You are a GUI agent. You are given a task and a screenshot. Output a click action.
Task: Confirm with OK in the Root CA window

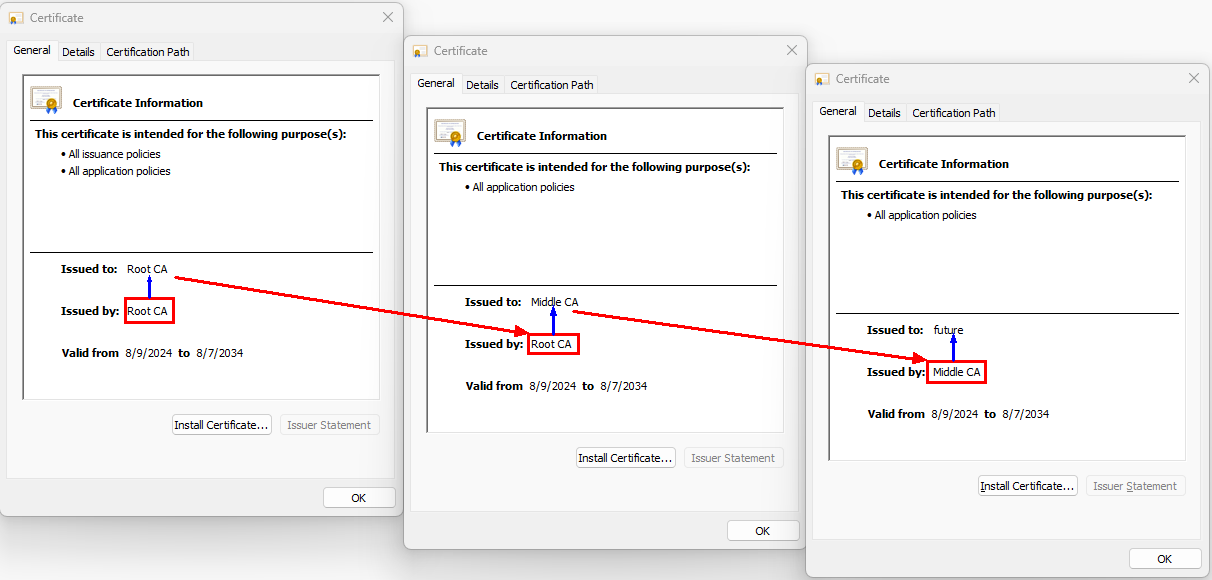click(x=359, y=497)
